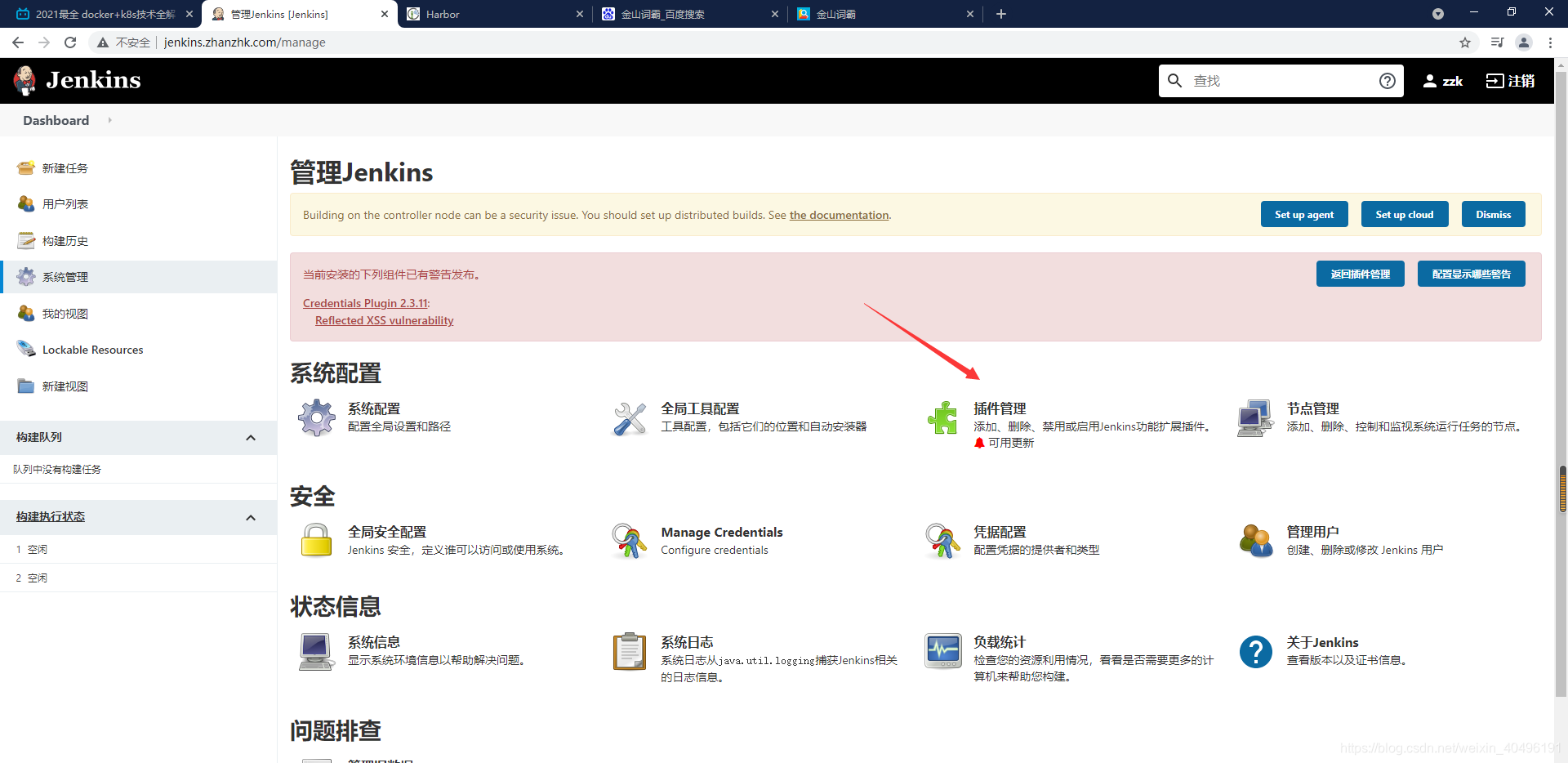The image size is (1568, 763).
Task: Open the browser reading list icon
Action: [1497, 42]
